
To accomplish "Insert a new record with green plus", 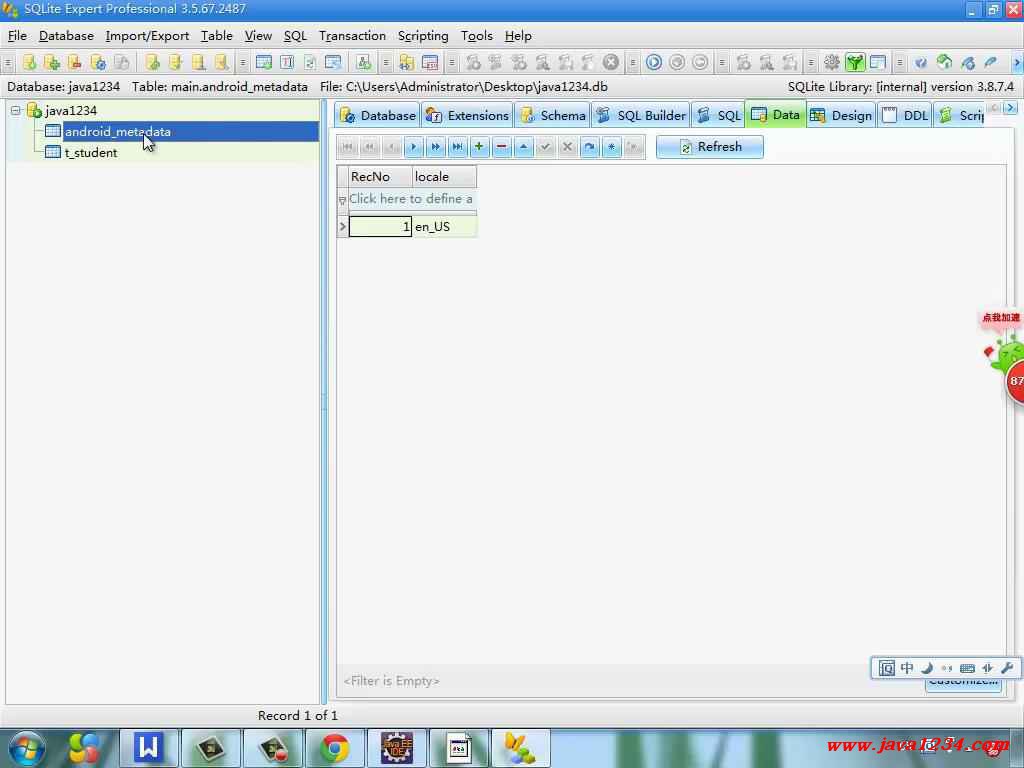I will [x=479, y=147].
